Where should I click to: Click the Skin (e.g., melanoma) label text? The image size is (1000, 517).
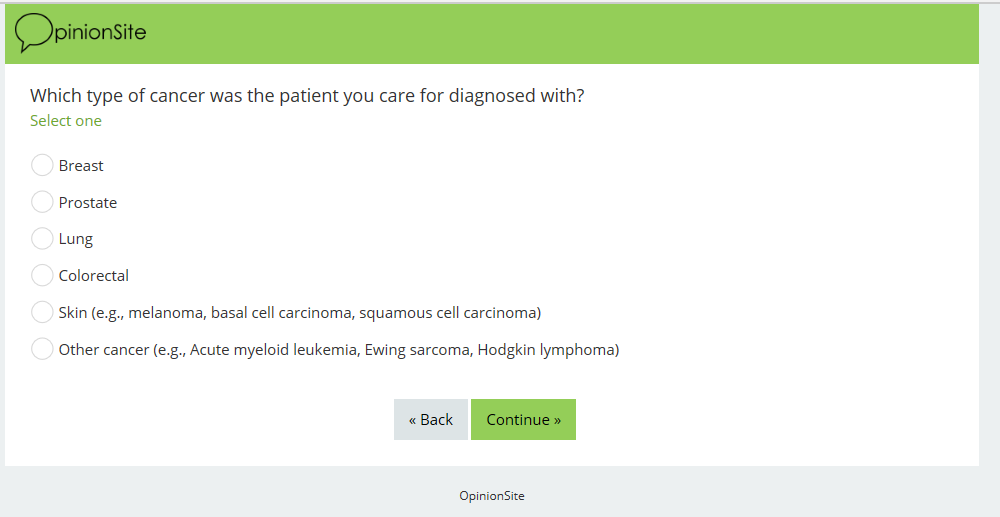click(x=300, y=313)
